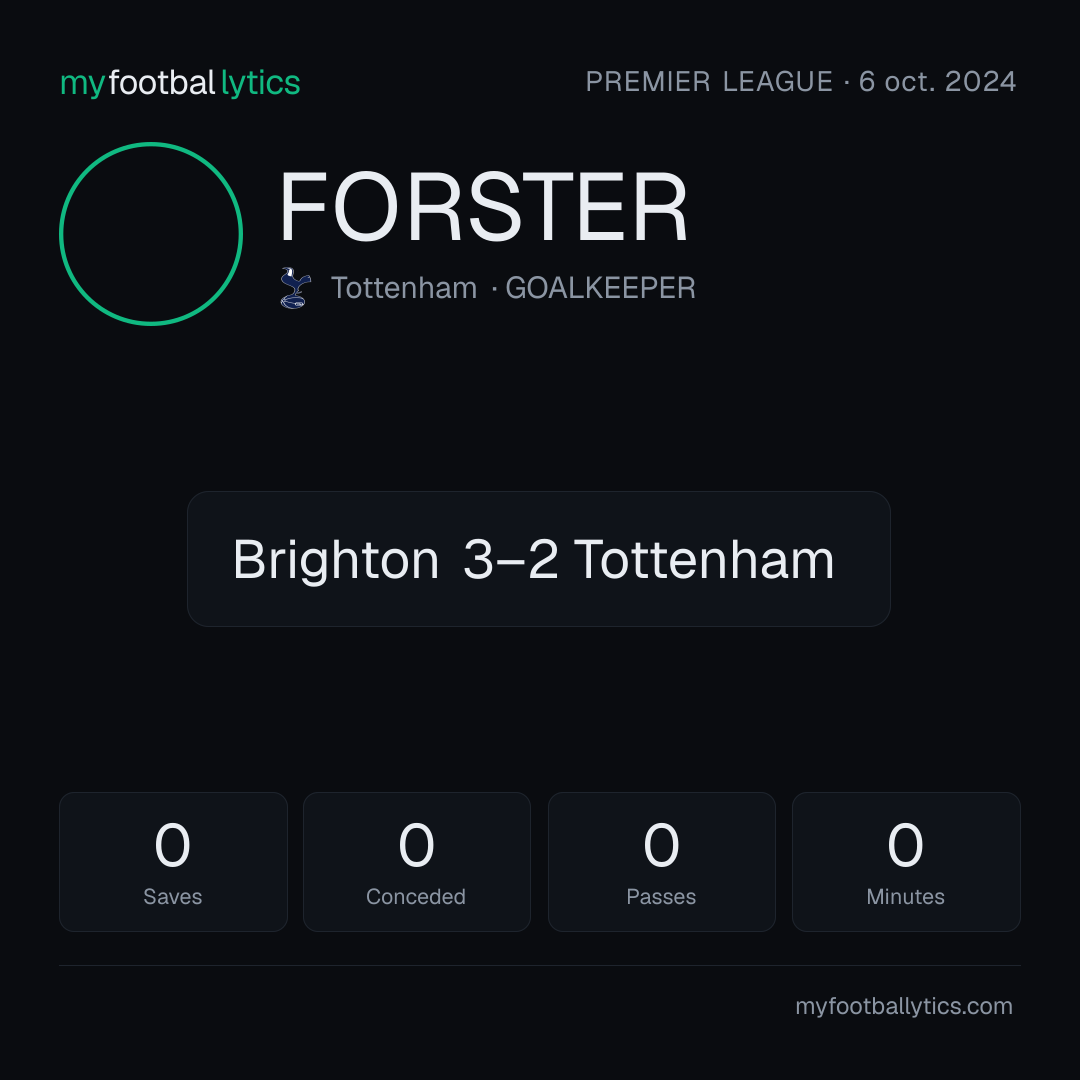Open the Minutes stat card

pyautogui.click(x=906, y=862)
